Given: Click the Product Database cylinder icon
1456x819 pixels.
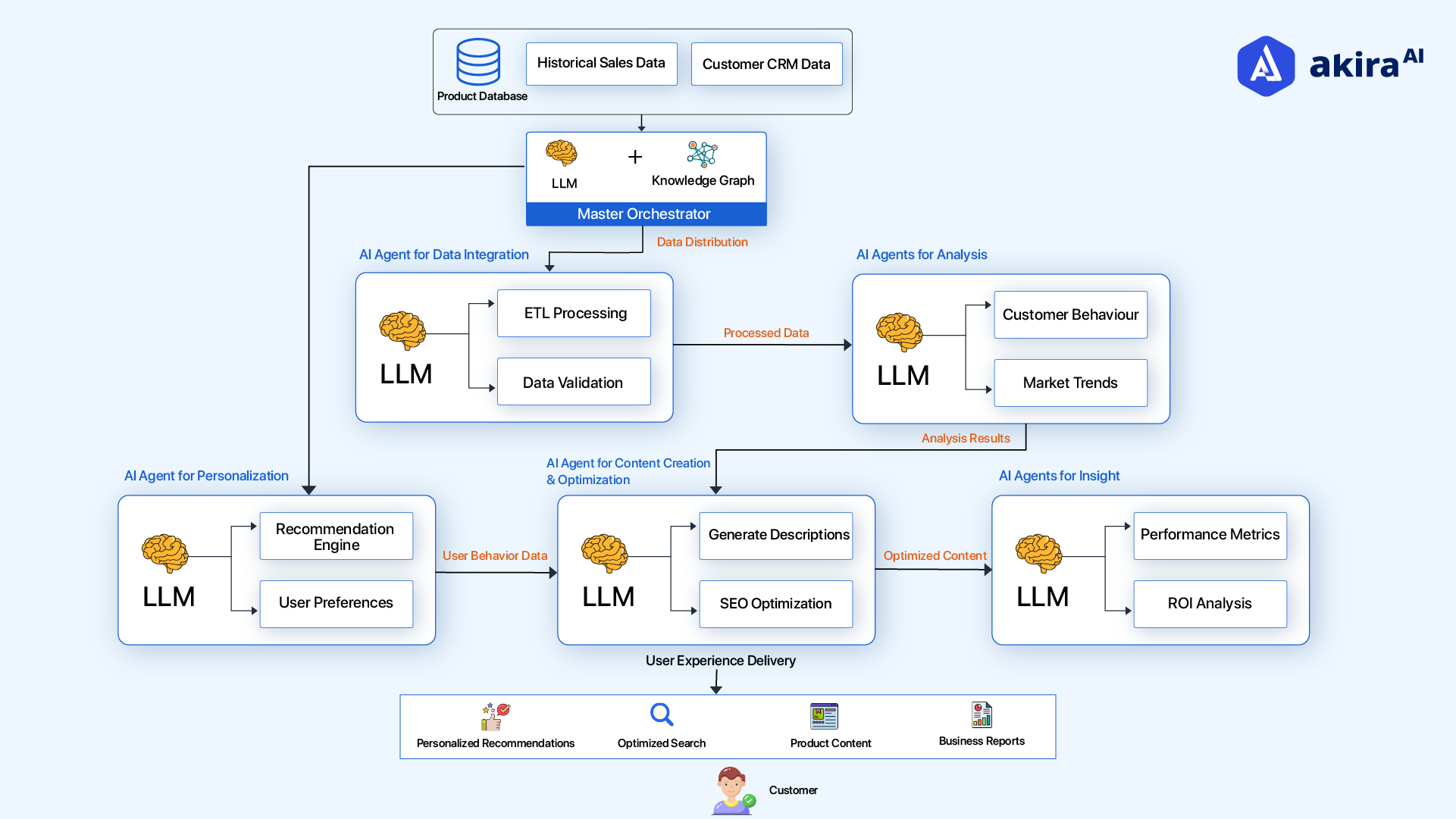Looking at the screenshot, I should click(478, 63).
